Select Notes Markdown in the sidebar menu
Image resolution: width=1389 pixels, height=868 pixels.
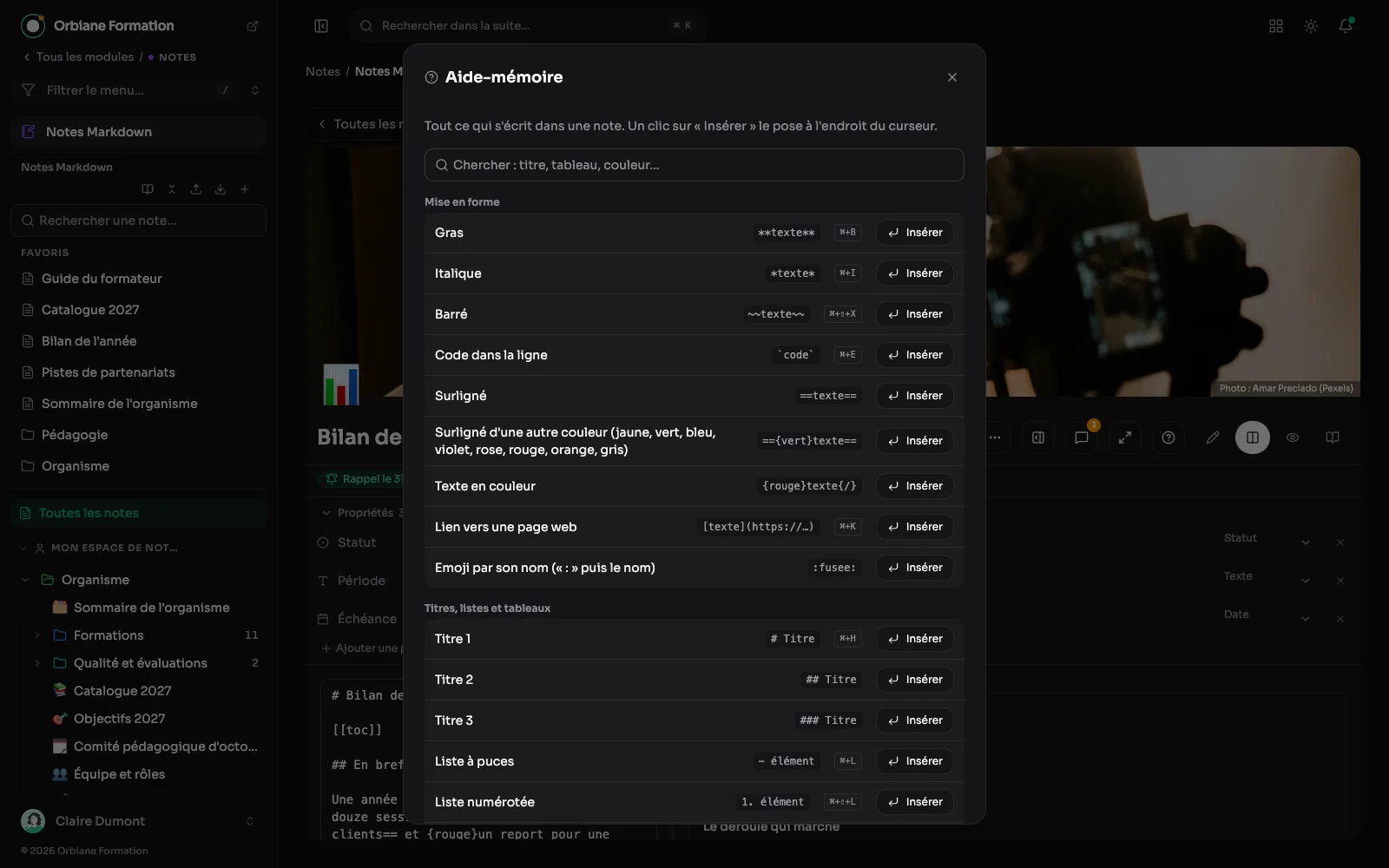[x=139, y=132]
